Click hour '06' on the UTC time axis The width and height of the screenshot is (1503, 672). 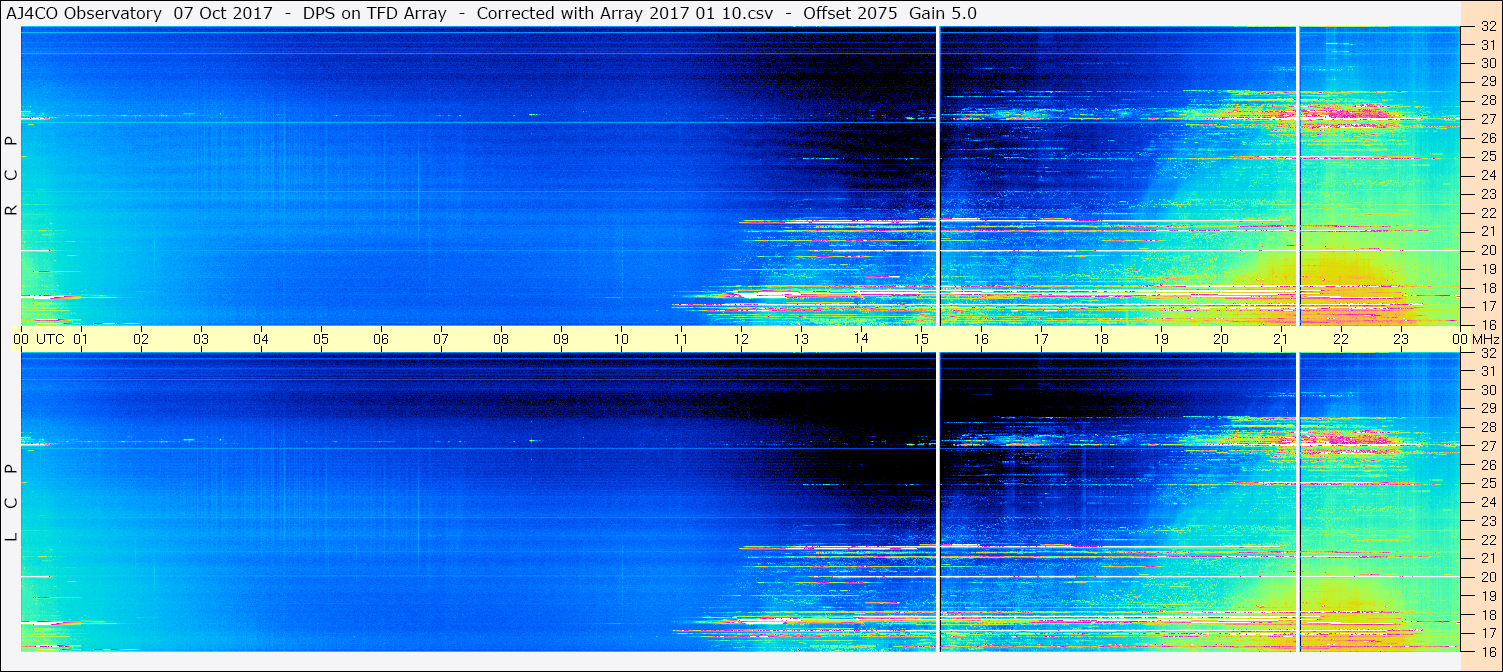click(381, 339)
